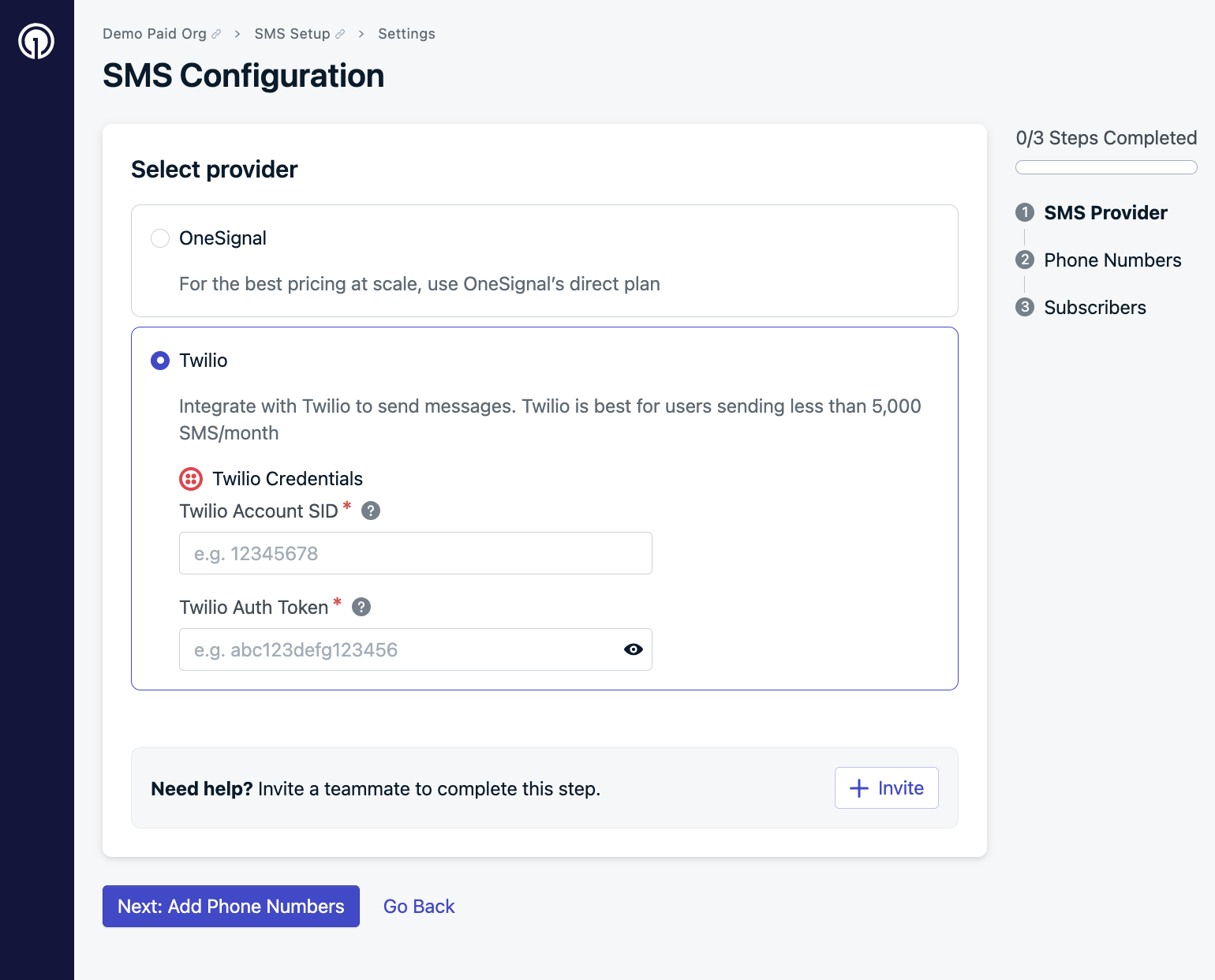Click link icon next to Demo Paid Org
Image resolution: width=1215 pixels, height=980 pixels.
point(216,34)
